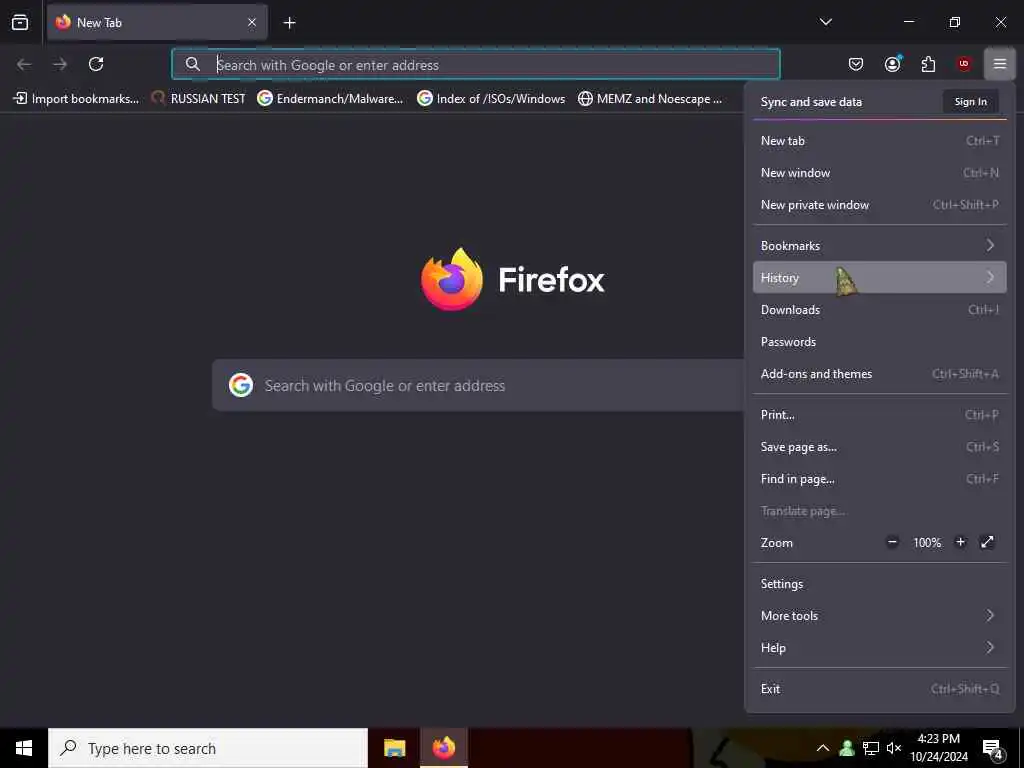
Task: Choose New tab menu entry
Action: point(880,140)
